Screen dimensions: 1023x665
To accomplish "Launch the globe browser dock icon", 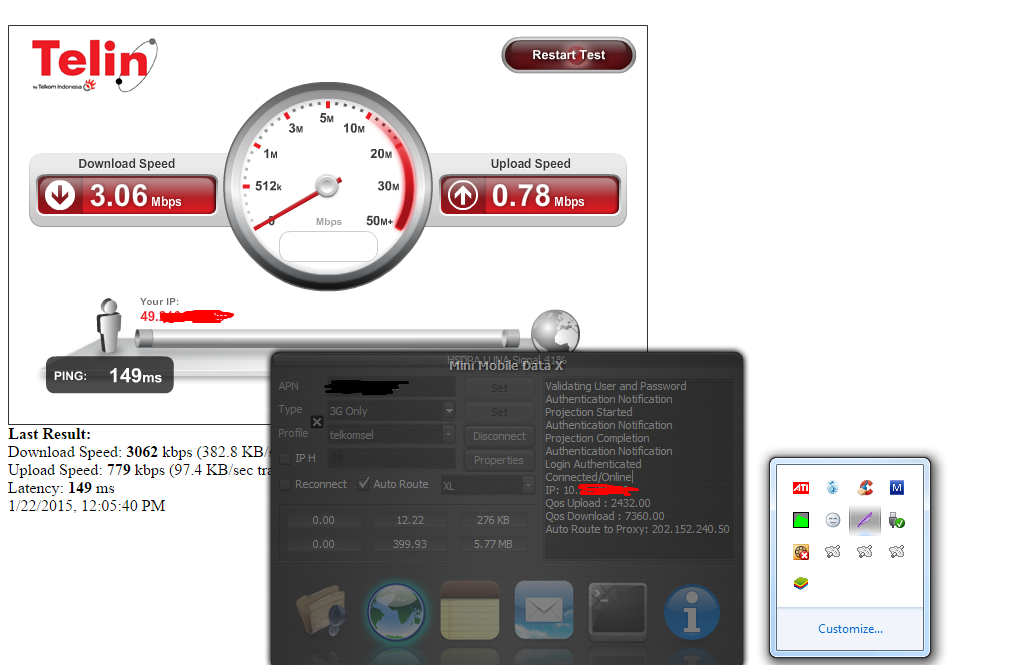I will [395, 612].
